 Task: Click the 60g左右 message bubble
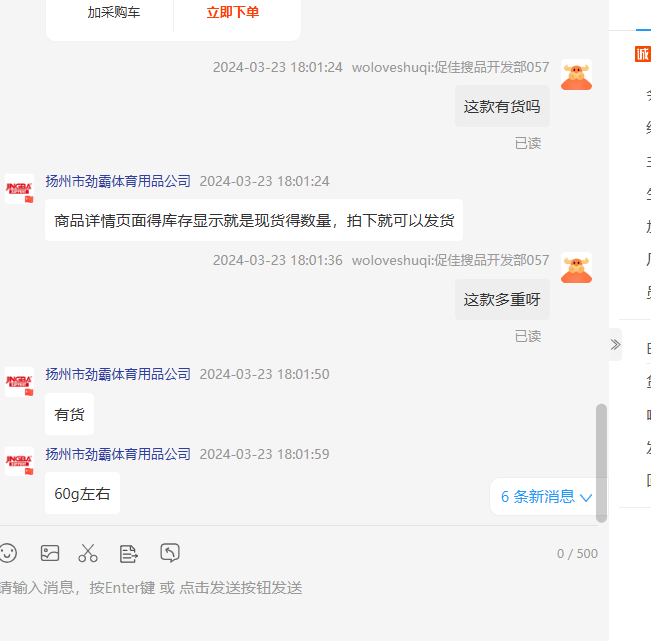click(x=82, y=494)
